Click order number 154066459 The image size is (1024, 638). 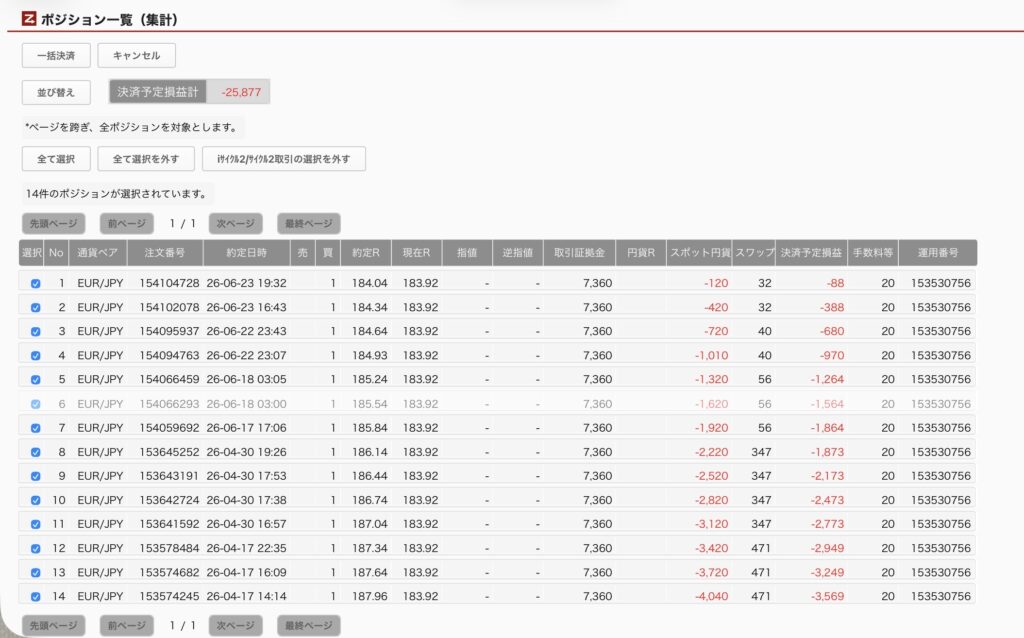click(x=169, y=379)
